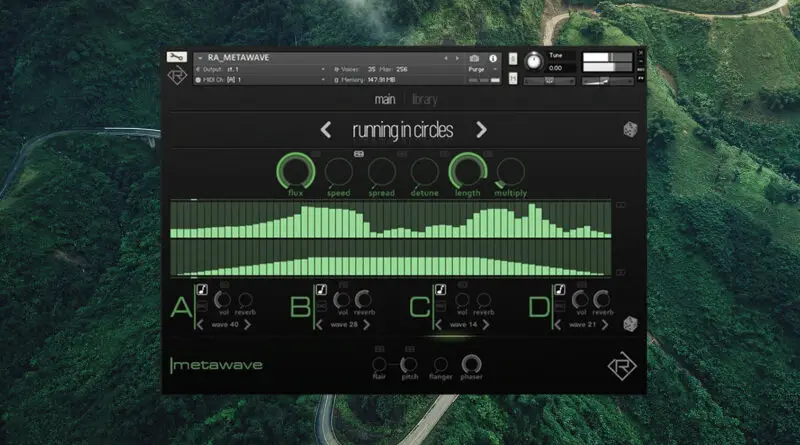Toggle small switch above speed knob

(x=359, y=154)
